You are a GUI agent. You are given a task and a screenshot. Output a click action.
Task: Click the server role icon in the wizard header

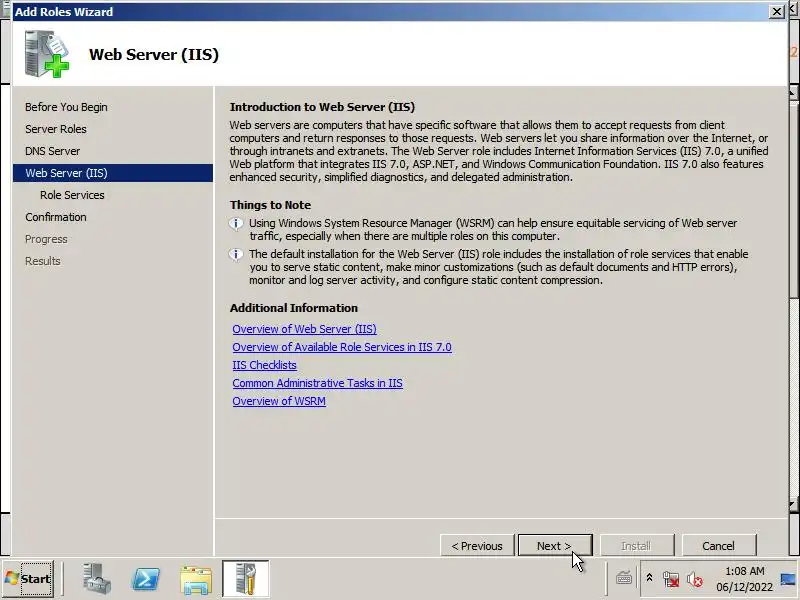pos(46,54)
